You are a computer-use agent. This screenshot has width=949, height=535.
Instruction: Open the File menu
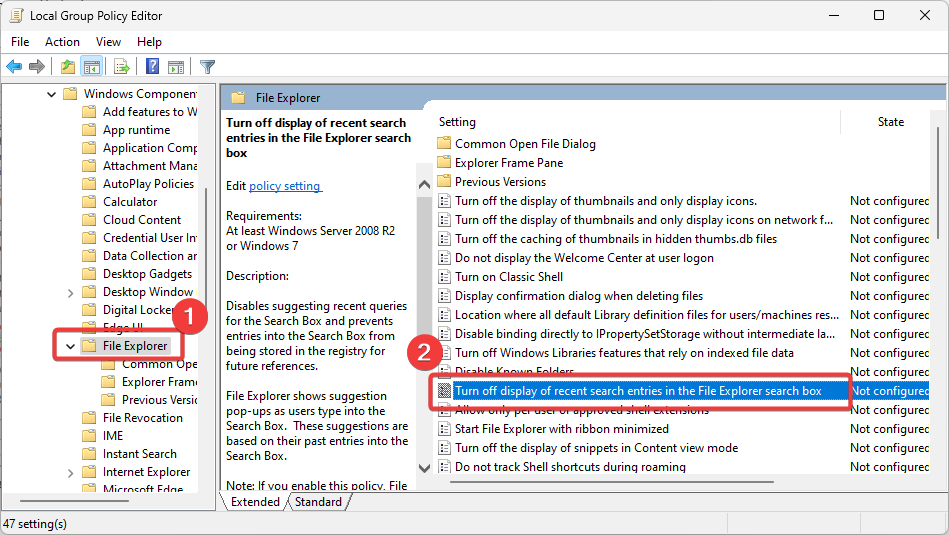[20, 42]
